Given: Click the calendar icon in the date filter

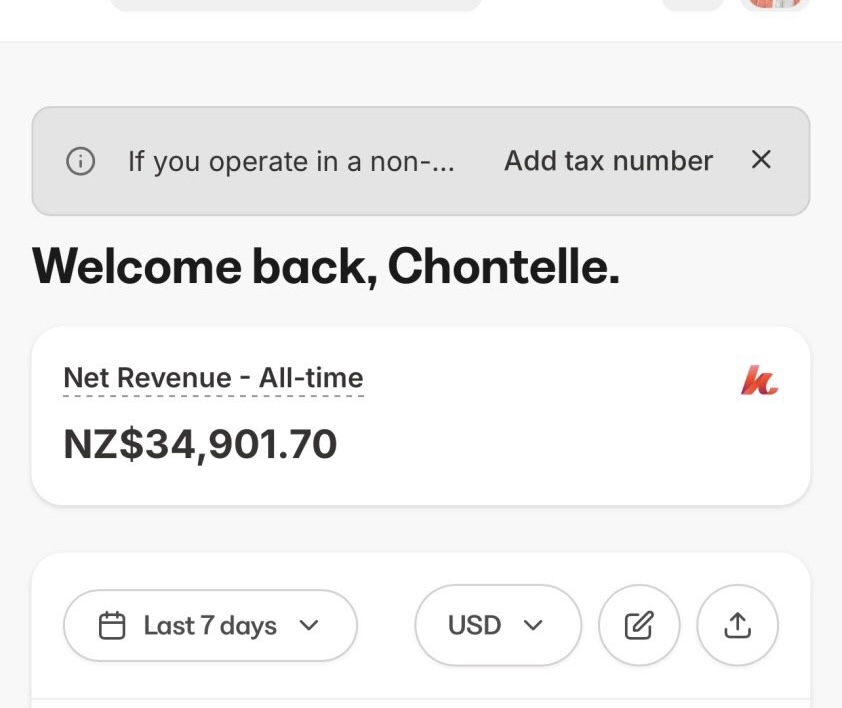Looking at the screenshot, I should point(112,626).
